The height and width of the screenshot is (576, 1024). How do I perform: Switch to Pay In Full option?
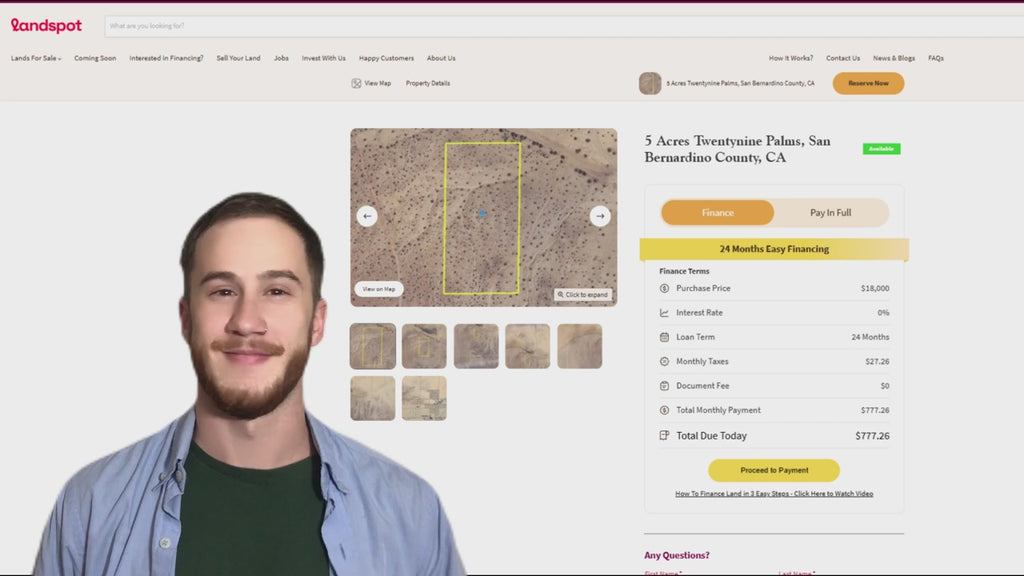[x=830, y=213]
